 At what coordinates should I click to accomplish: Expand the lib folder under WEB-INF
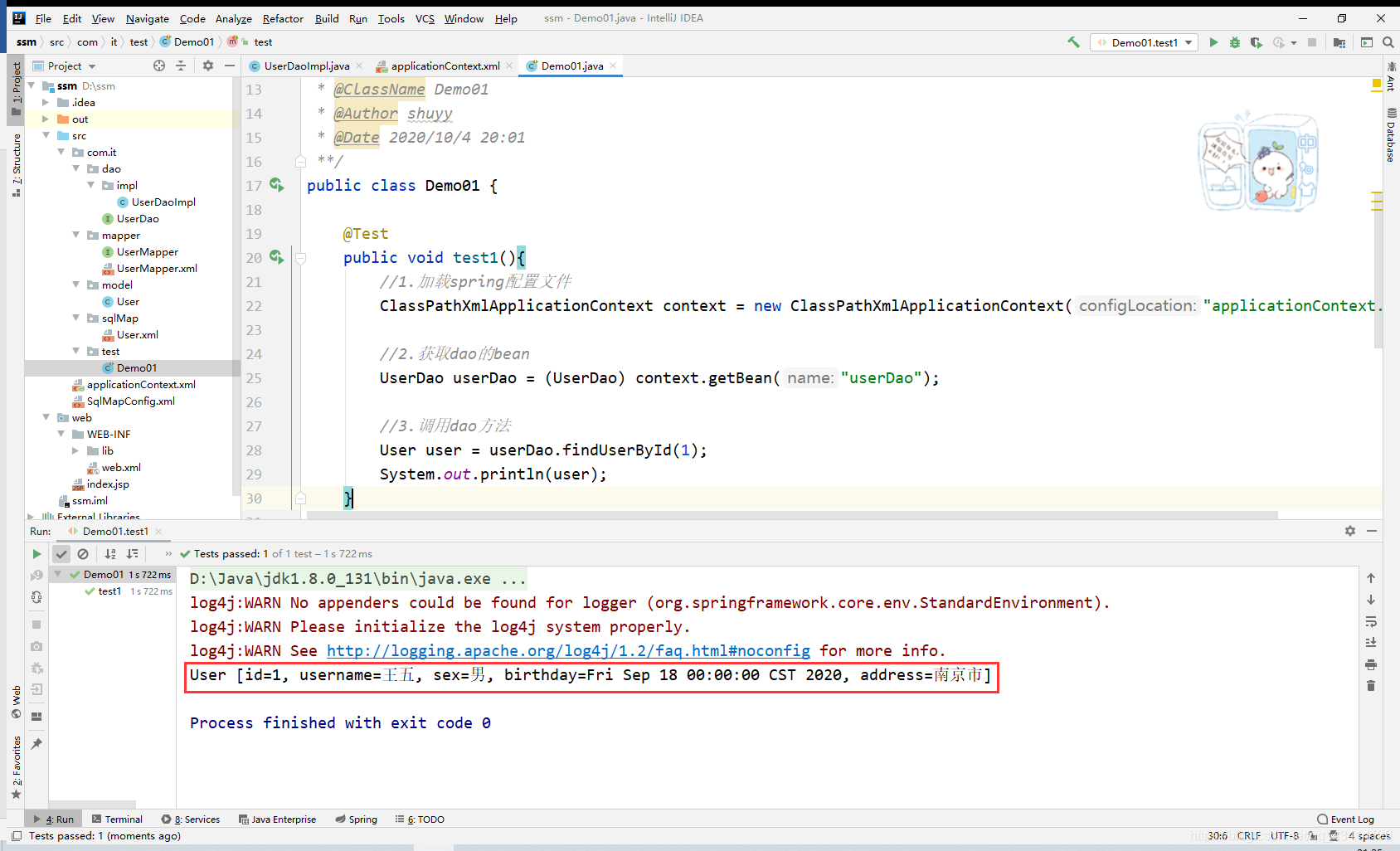(75, 450)
